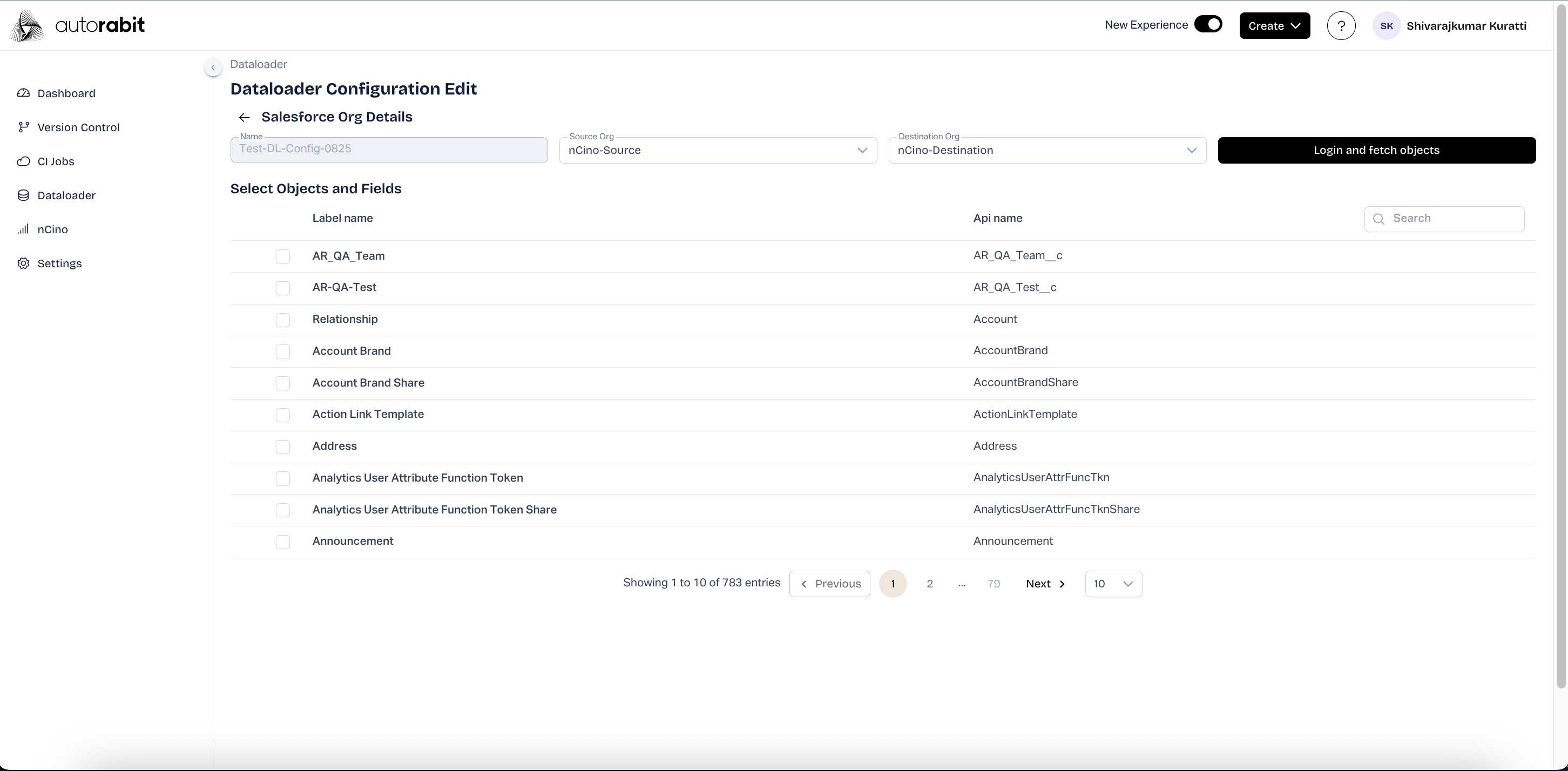Expand the Destination Org dropdown
Viewport: 1568px width, 771px height.
tap(1047, 150)
